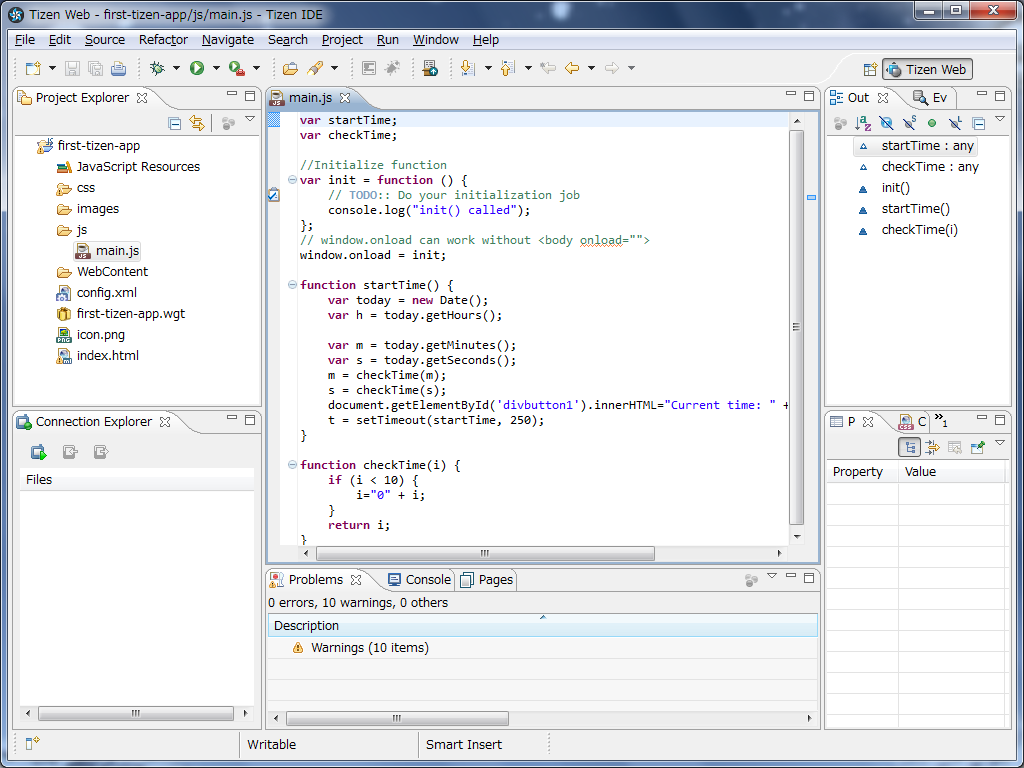Click the Description column header
1024x768 pixels.
(543, 626)
